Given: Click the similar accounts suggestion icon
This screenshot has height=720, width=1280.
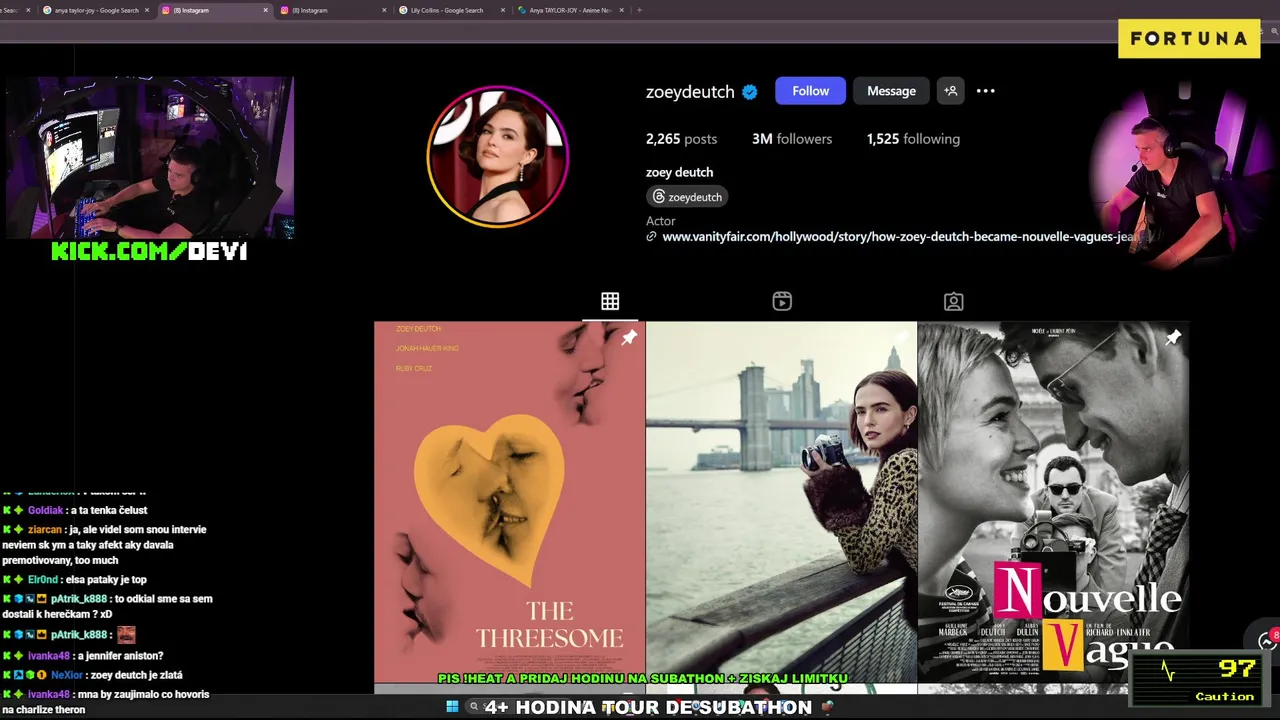Looking at the screenshot, I should (951, 91).
